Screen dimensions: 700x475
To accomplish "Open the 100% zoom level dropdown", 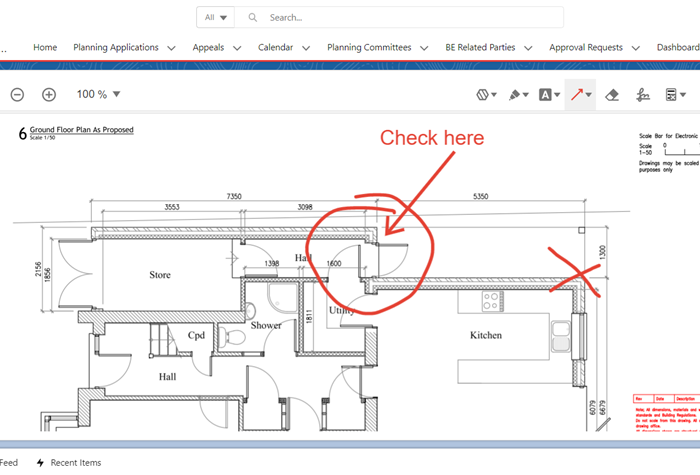I will 98,94.
